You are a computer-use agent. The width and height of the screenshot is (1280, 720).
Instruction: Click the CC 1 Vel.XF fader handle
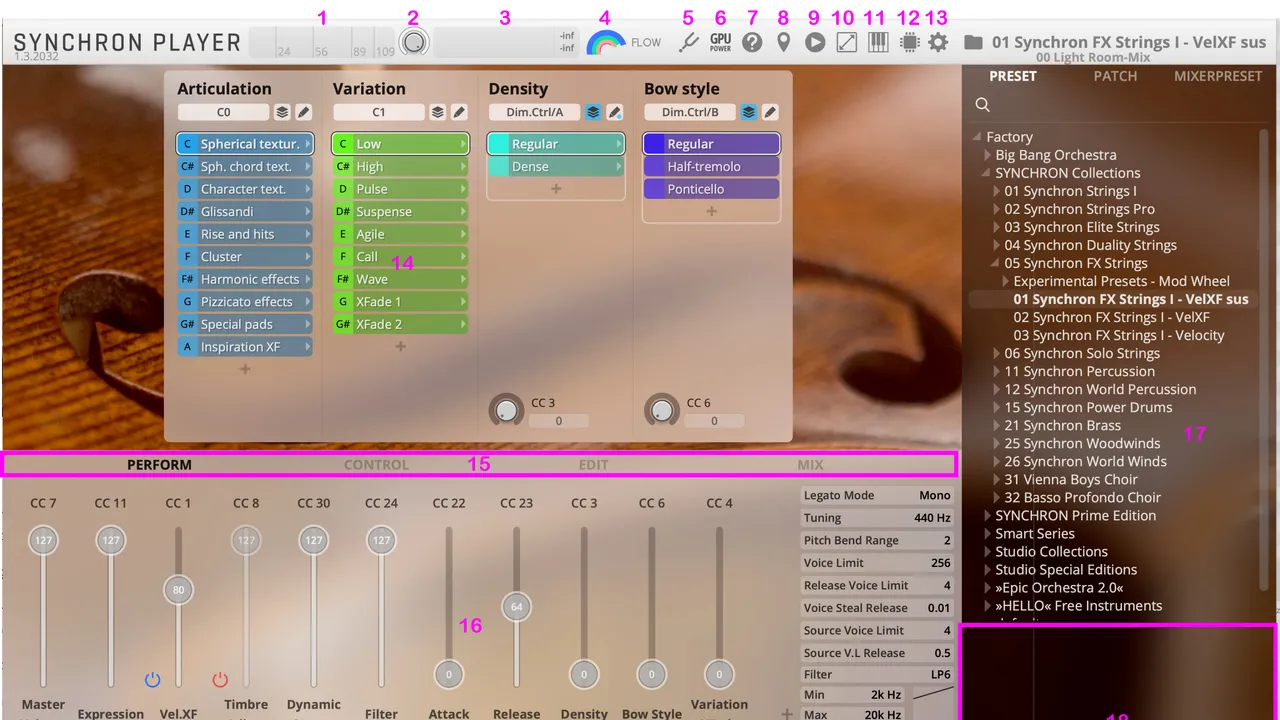[178, 589]
